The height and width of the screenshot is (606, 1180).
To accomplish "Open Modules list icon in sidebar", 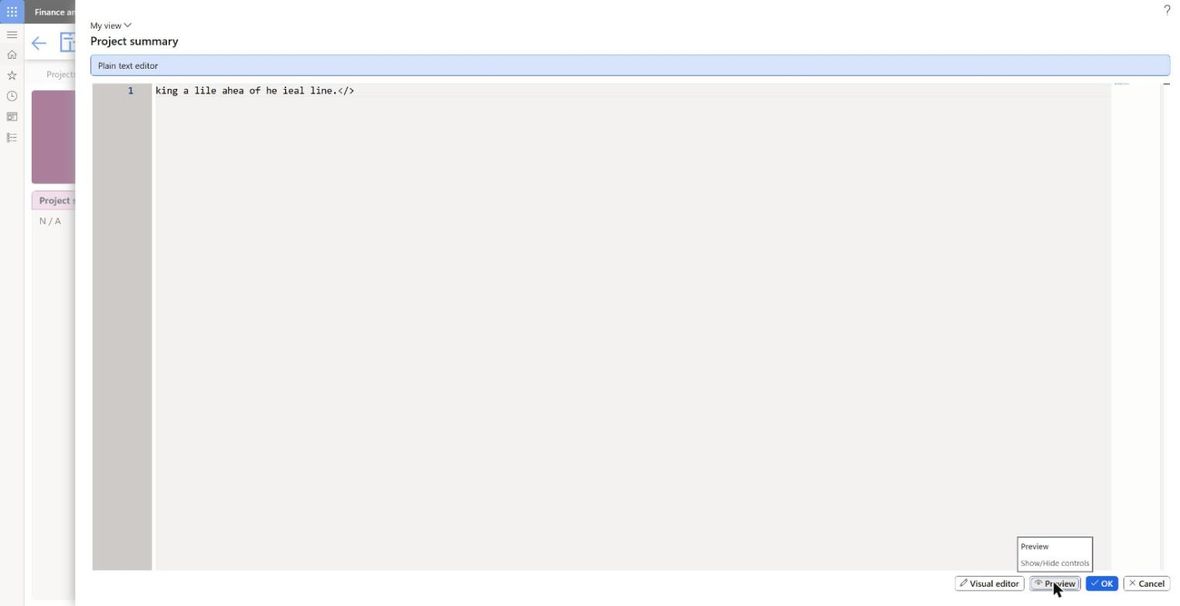I will click(12, 138).
